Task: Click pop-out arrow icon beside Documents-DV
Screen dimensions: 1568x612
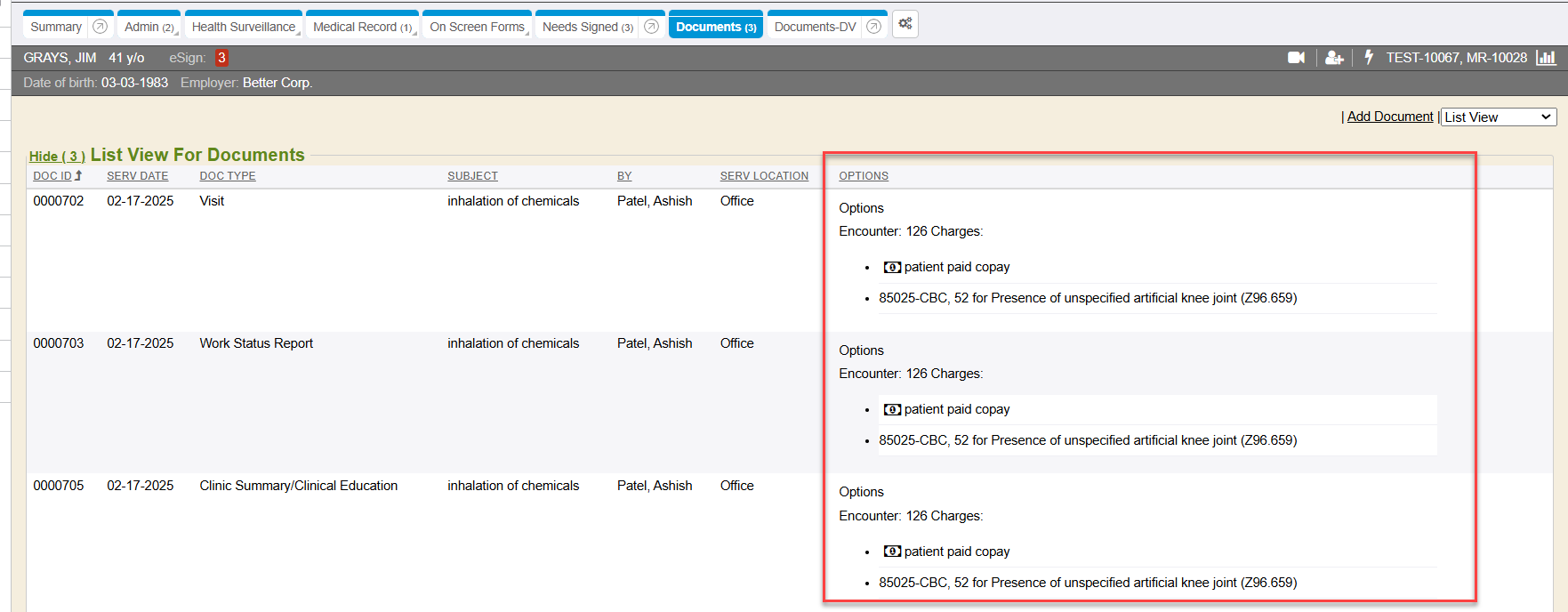Action: click(x=873, y=27)
